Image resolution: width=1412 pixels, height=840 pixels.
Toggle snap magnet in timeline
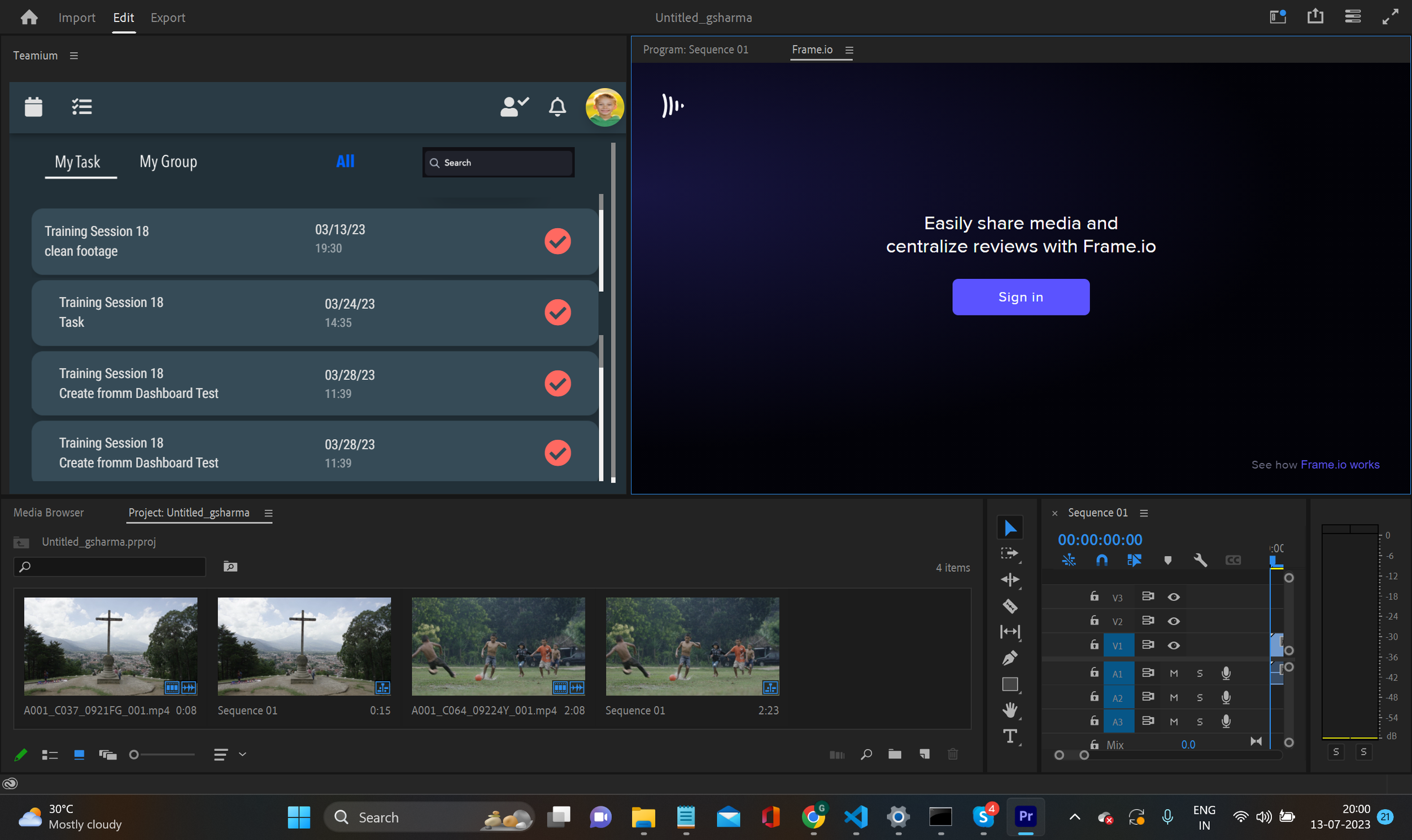point(1102,561)
